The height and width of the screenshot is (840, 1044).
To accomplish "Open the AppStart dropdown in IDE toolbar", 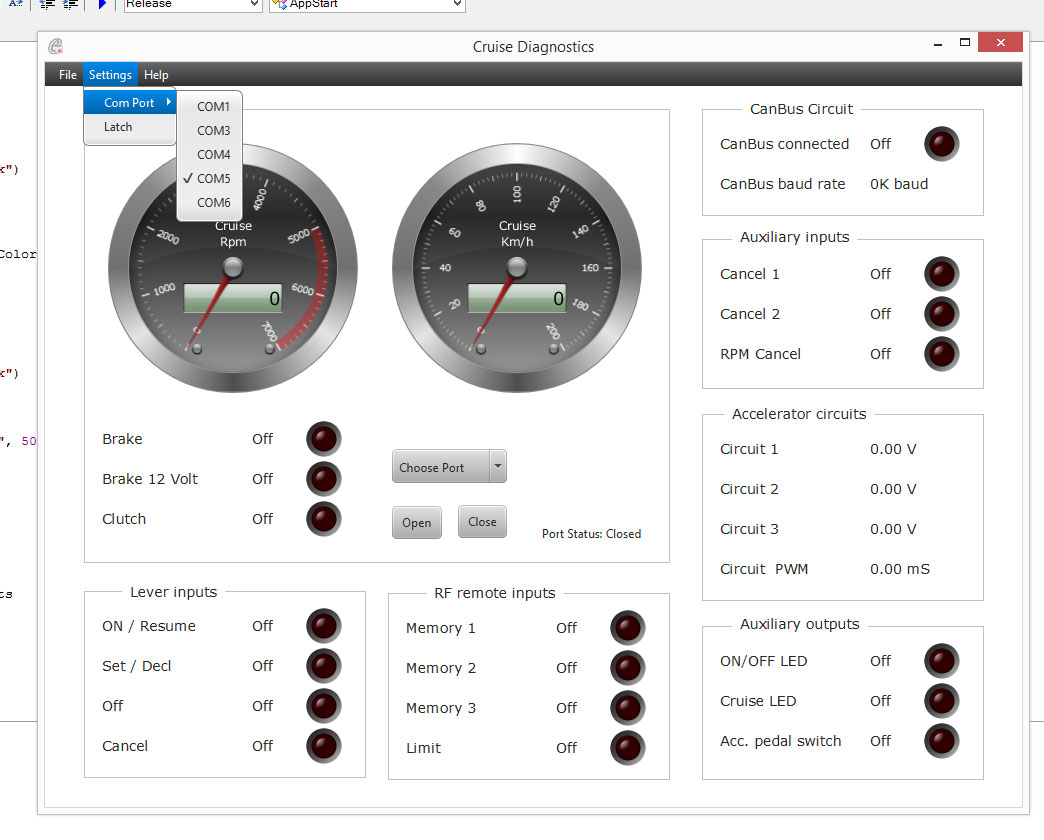I will 368,5.
